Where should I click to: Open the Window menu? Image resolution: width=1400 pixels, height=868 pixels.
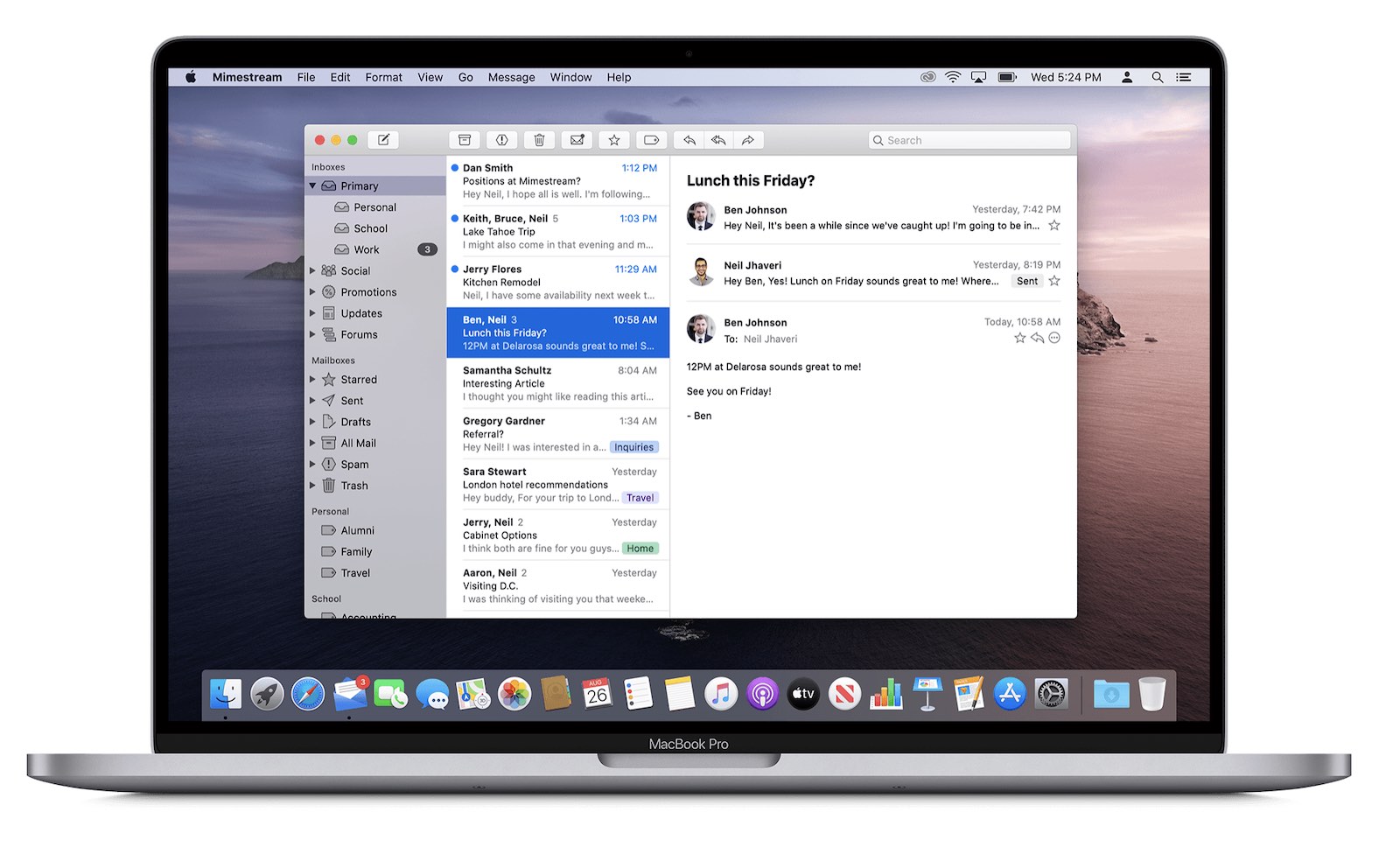point(570,77)
